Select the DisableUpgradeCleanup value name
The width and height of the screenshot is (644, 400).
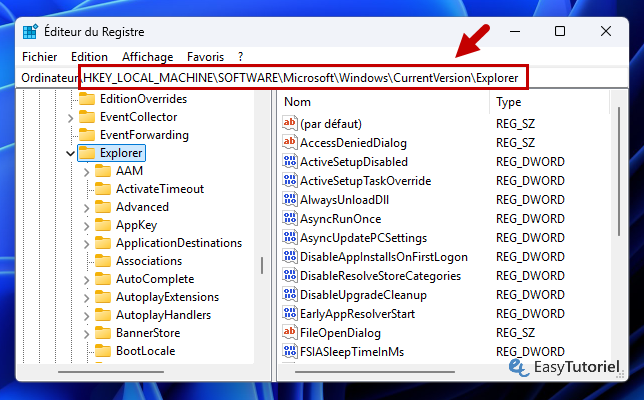click(x=363, y=295)
